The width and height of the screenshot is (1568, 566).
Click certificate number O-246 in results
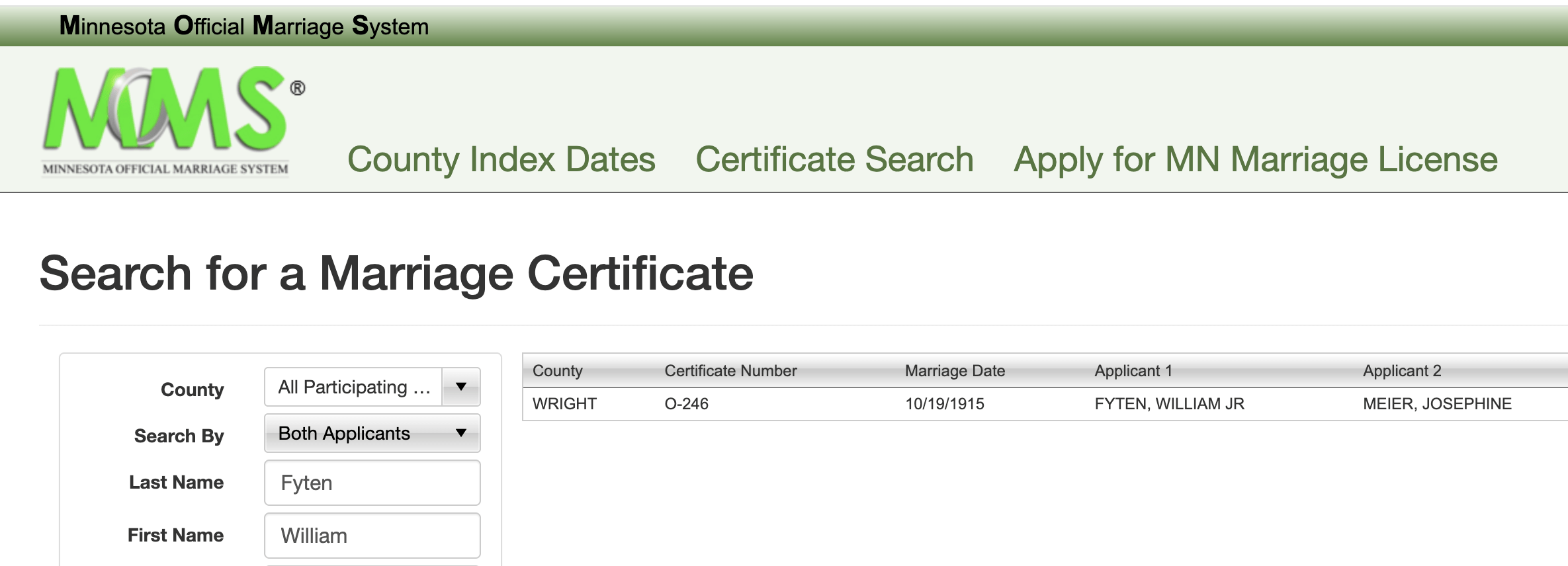(686, 404)
